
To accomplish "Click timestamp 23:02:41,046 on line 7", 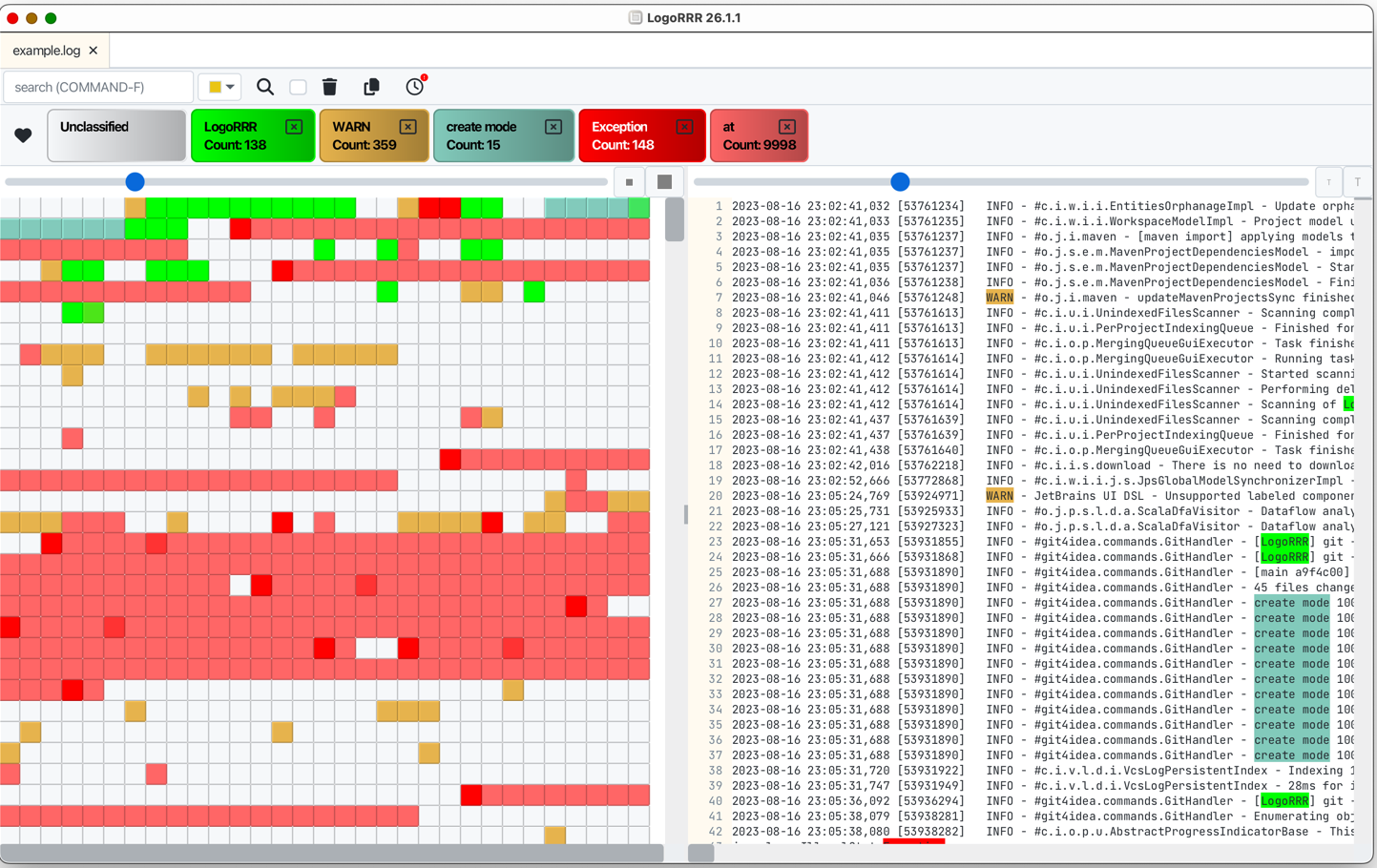I will (x=849, y=298).
